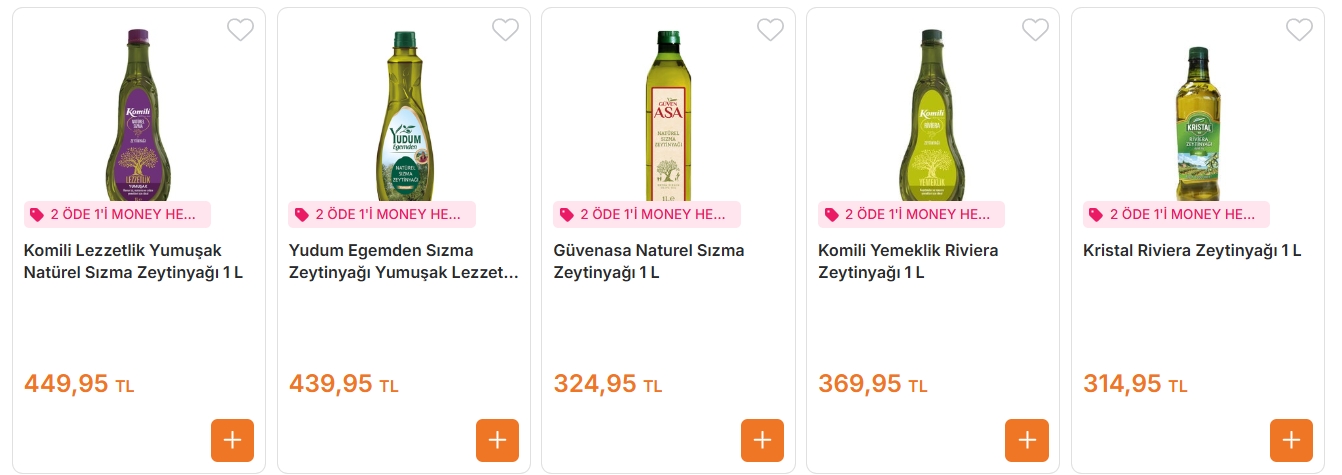Screen dimensions: 1342x475
Task: Click the Güven ASA bottle image
Action: 668,115
